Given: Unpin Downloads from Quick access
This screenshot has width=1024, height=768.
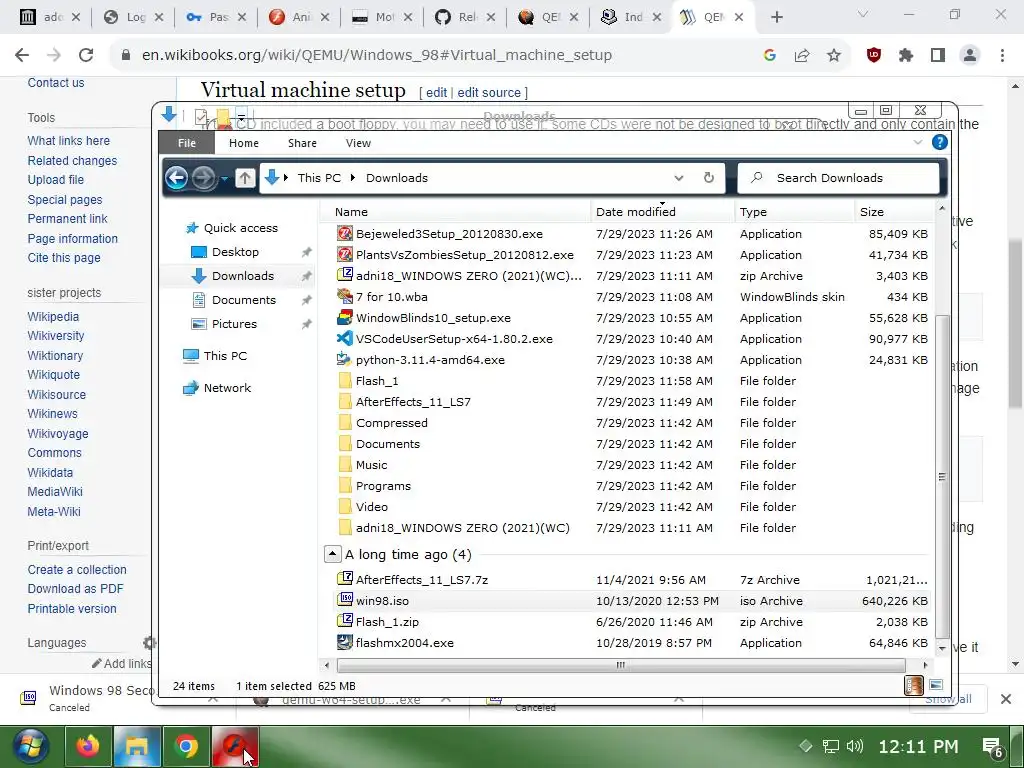Looking at the screenshot, I should [x=306, y=276].
